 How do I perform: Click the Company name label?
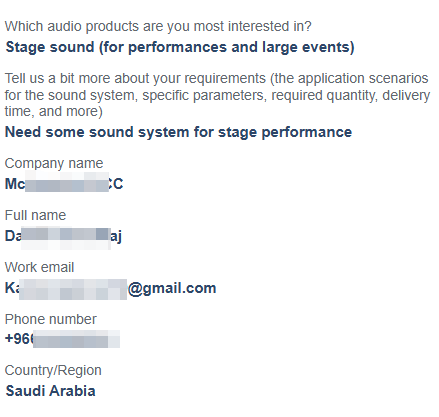click(x=54, y=163)
